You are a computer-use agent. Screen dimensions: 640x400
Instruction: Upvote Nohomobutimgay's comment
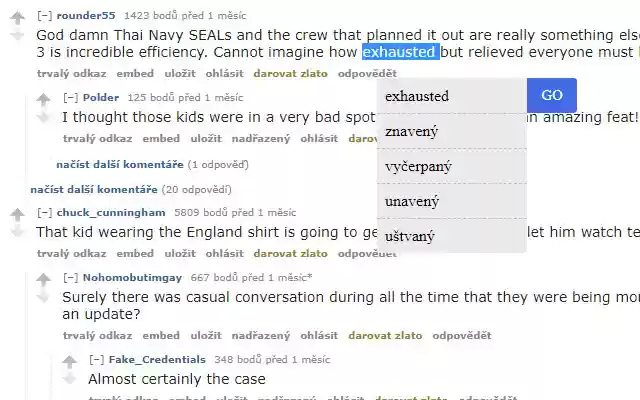tap(43, 280)
